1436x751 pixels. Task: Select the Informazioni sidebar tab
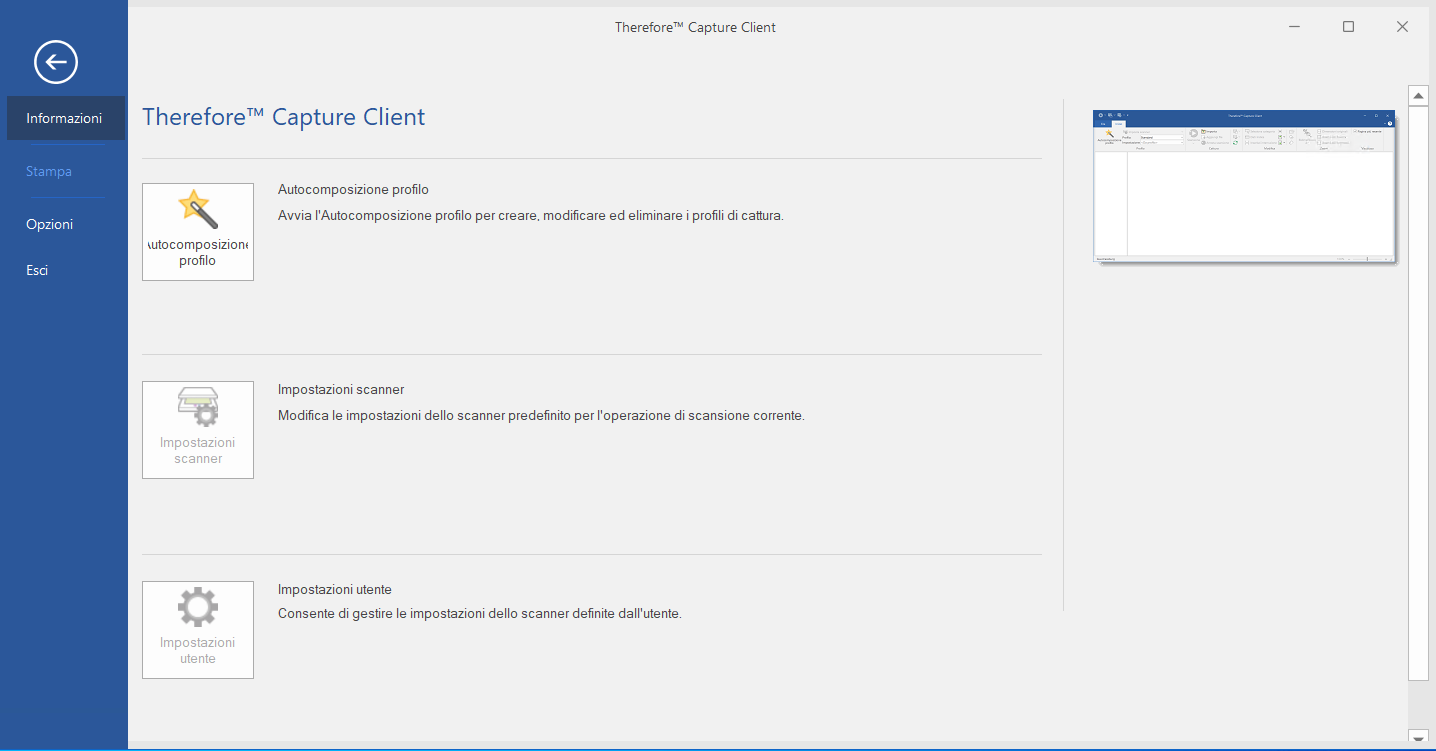click(x=64, y=118)
